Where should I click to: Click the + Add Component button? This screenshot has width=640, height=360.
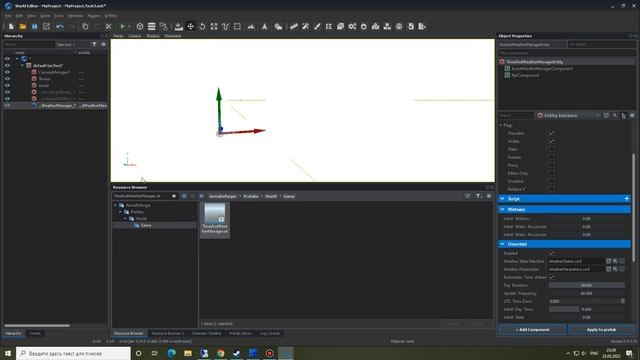(532, 329)
